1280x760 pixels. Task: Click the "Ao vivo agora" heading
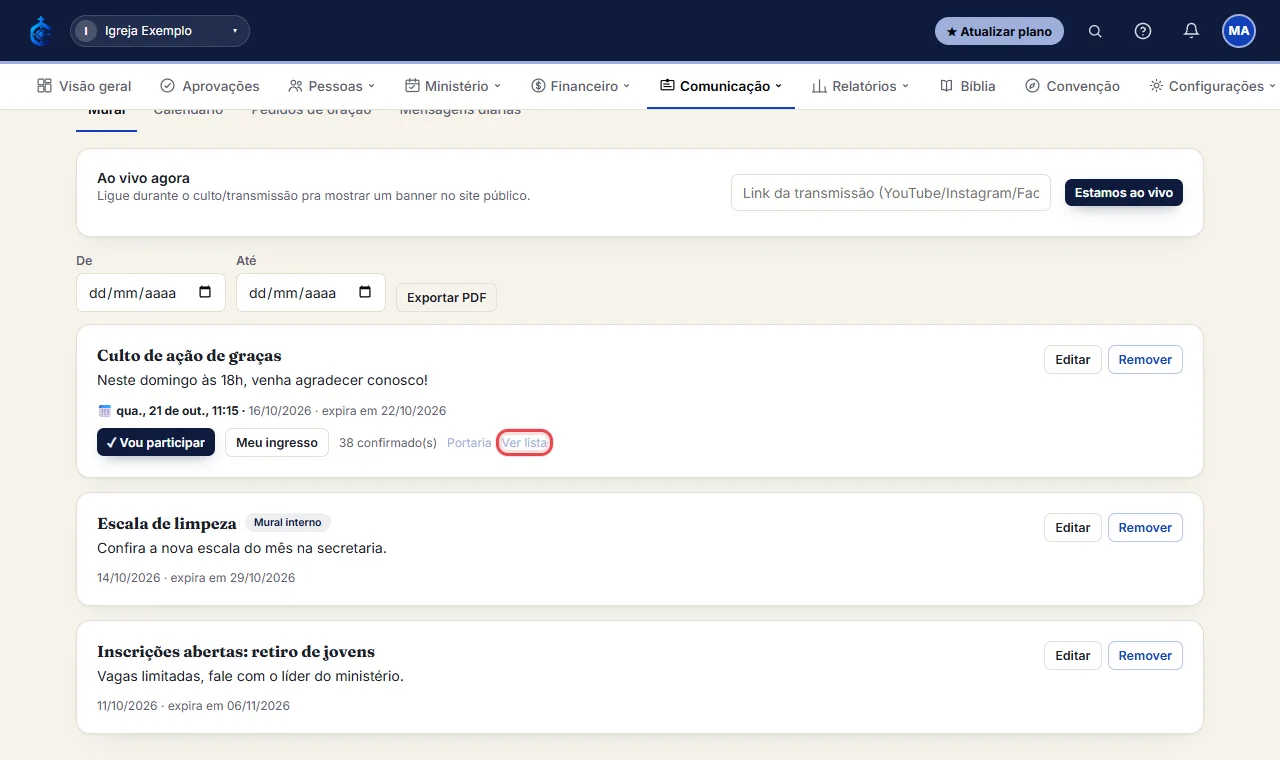tap(143, 178)
